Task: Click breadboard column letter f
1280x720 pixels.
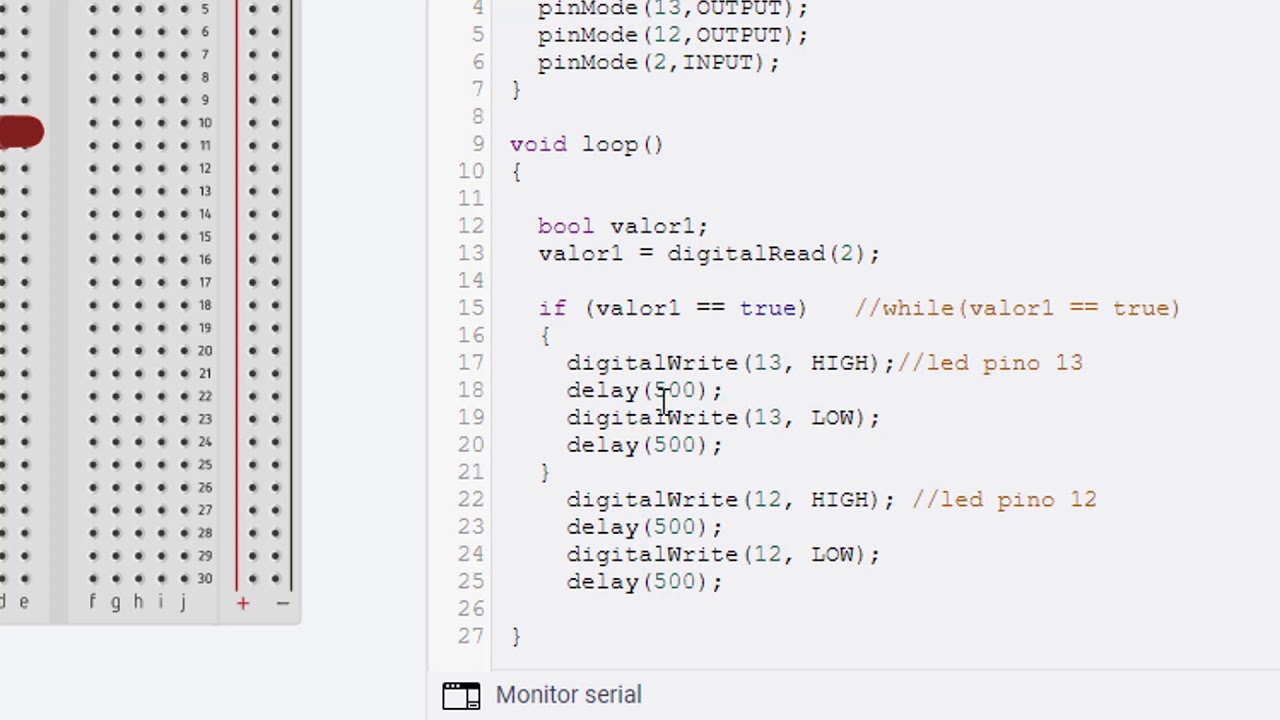Action: [92, 602]
